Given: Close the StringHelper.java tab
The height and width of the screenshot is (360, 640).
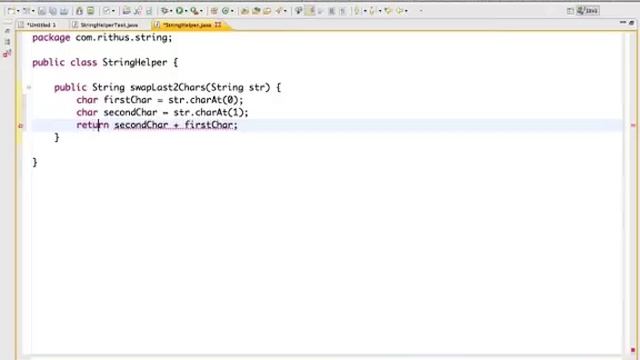Looking at the screenshot, I should [x=218, y=25].
